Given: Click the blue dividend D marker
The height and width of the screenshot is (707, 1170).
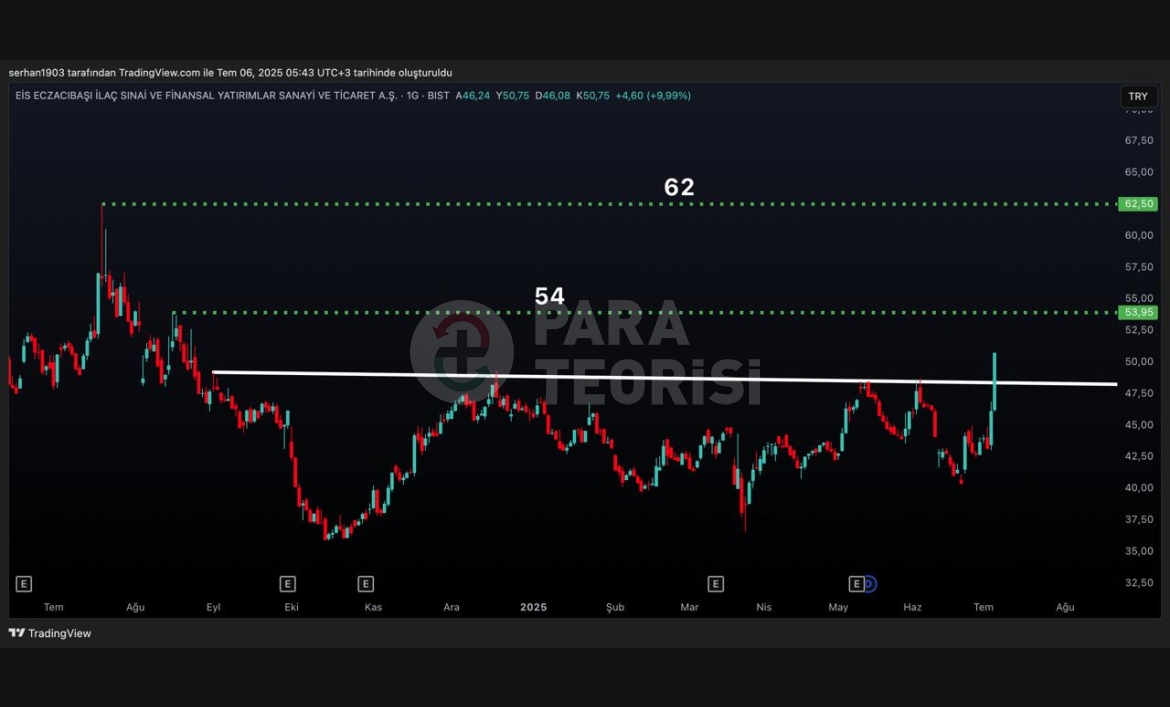Looking at the screenshot, I should click(x=869, y=584).
